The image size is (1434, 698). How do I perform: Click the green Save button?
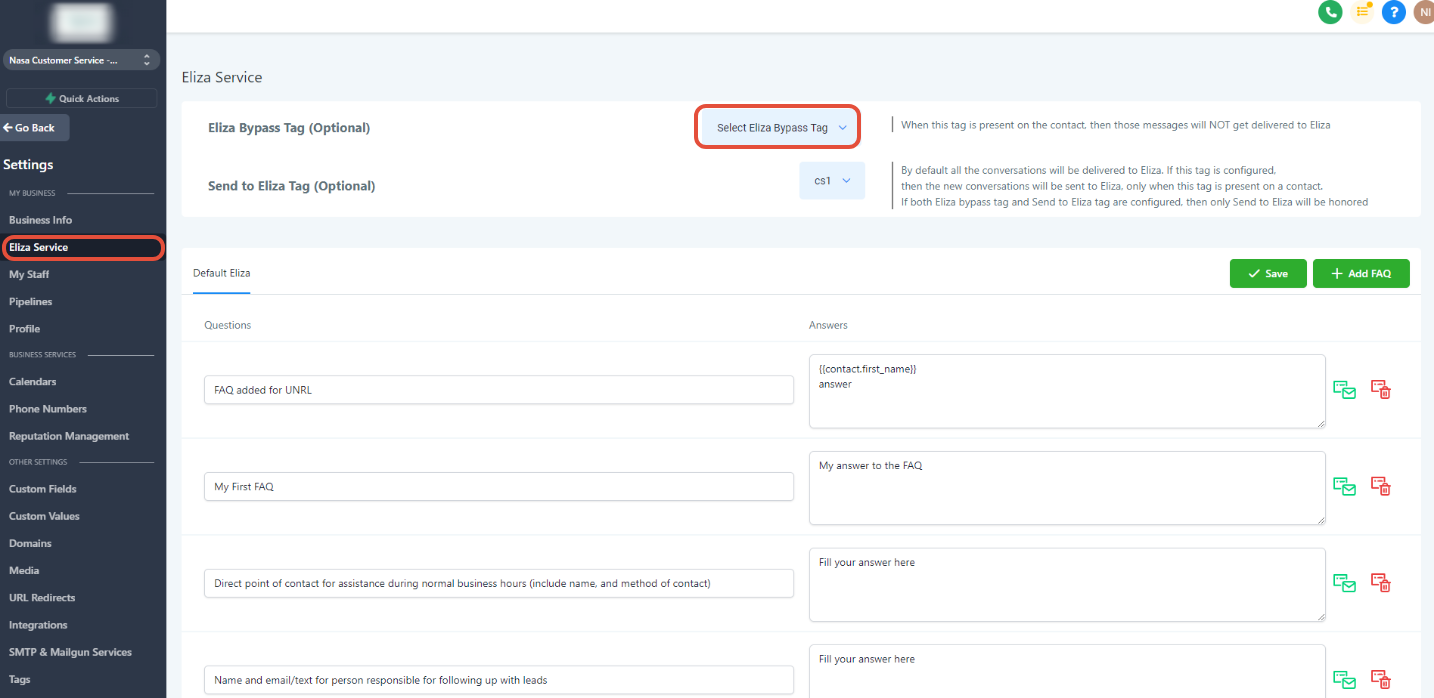1268,273
